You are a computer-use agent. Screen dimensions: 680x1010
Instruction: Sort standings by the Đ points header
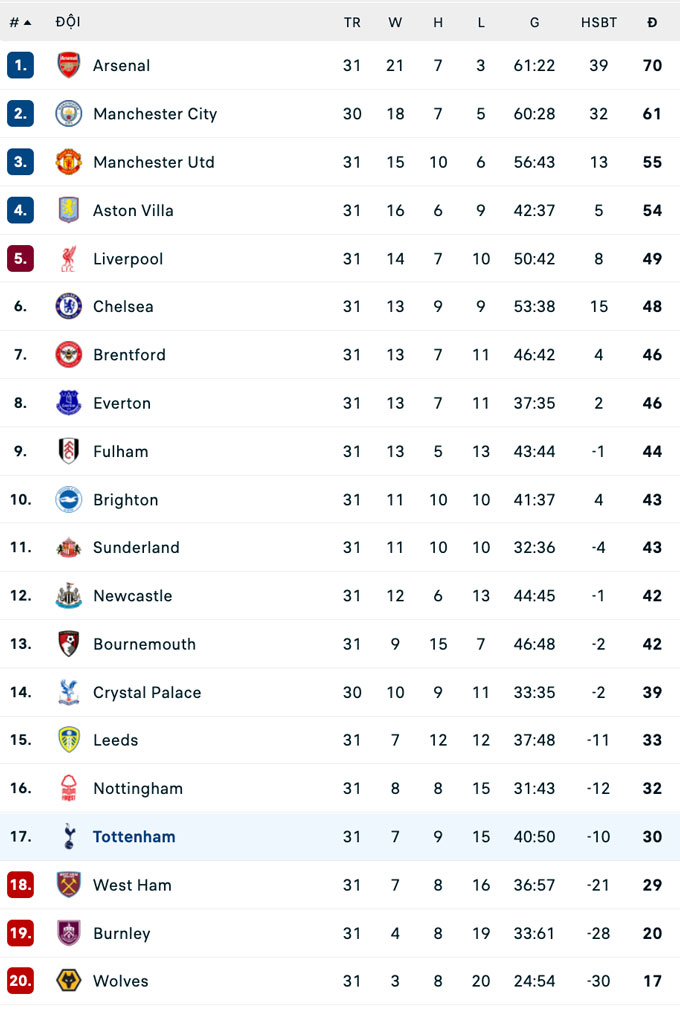[x=652, y=22]
